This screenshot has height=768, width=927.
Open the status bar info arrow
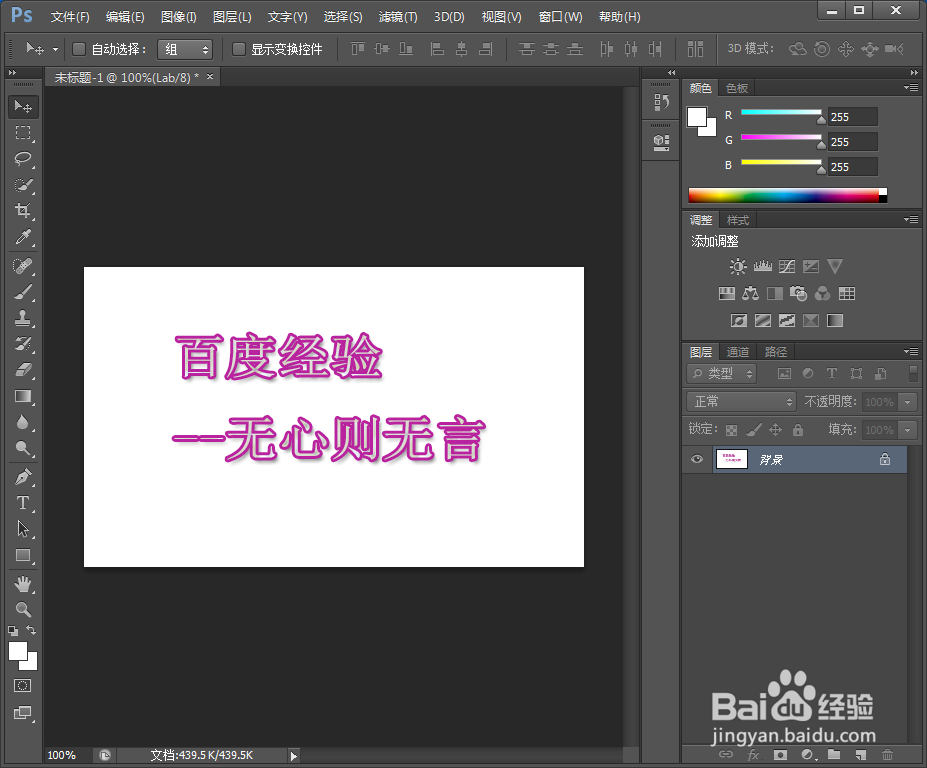pos(293,756)
